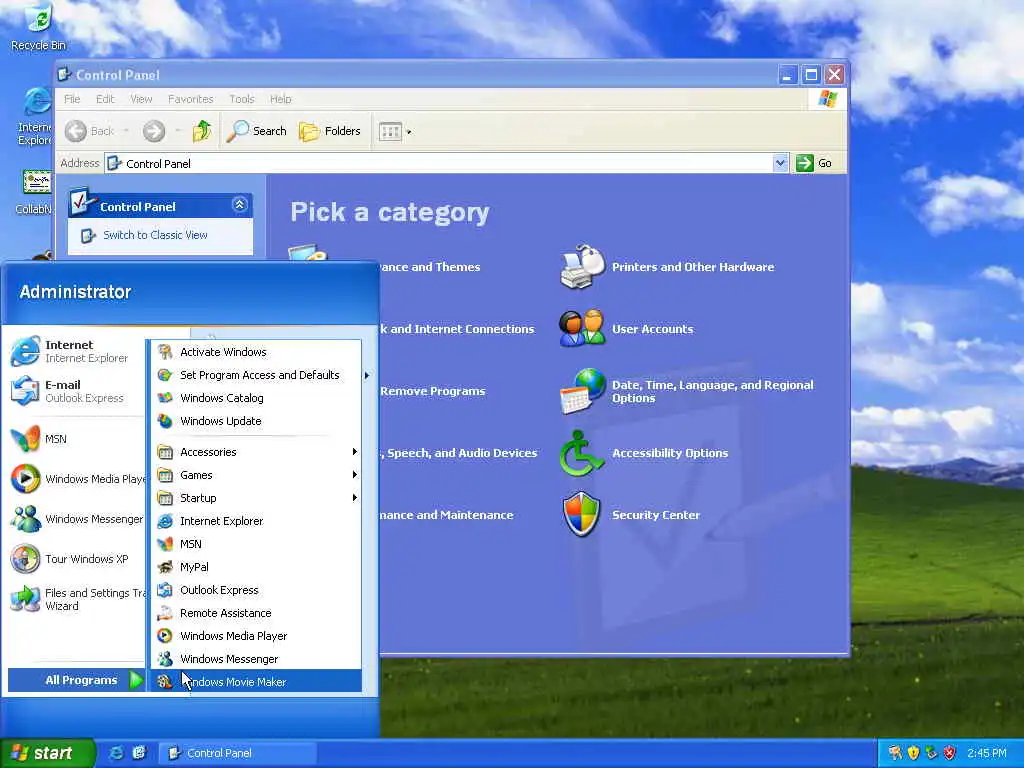Click the Accessories folder icon
This screenshot has height=768, width=1024.
coord(165,452)
